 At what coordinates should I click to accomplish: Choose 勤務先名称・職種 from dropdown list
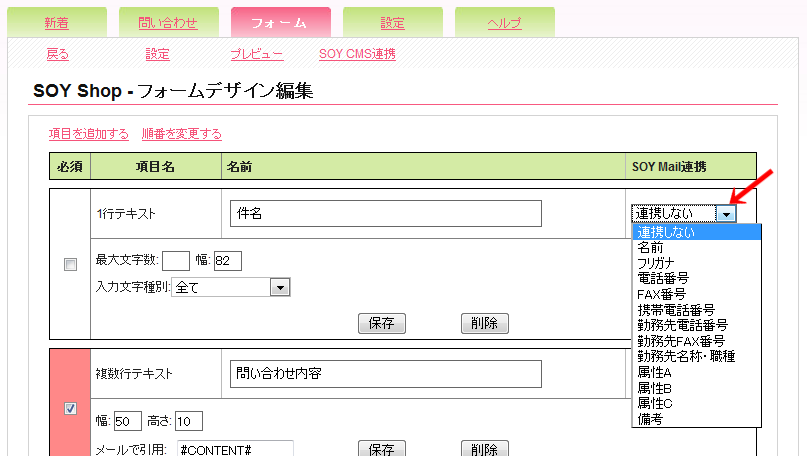tap(696, 356)
